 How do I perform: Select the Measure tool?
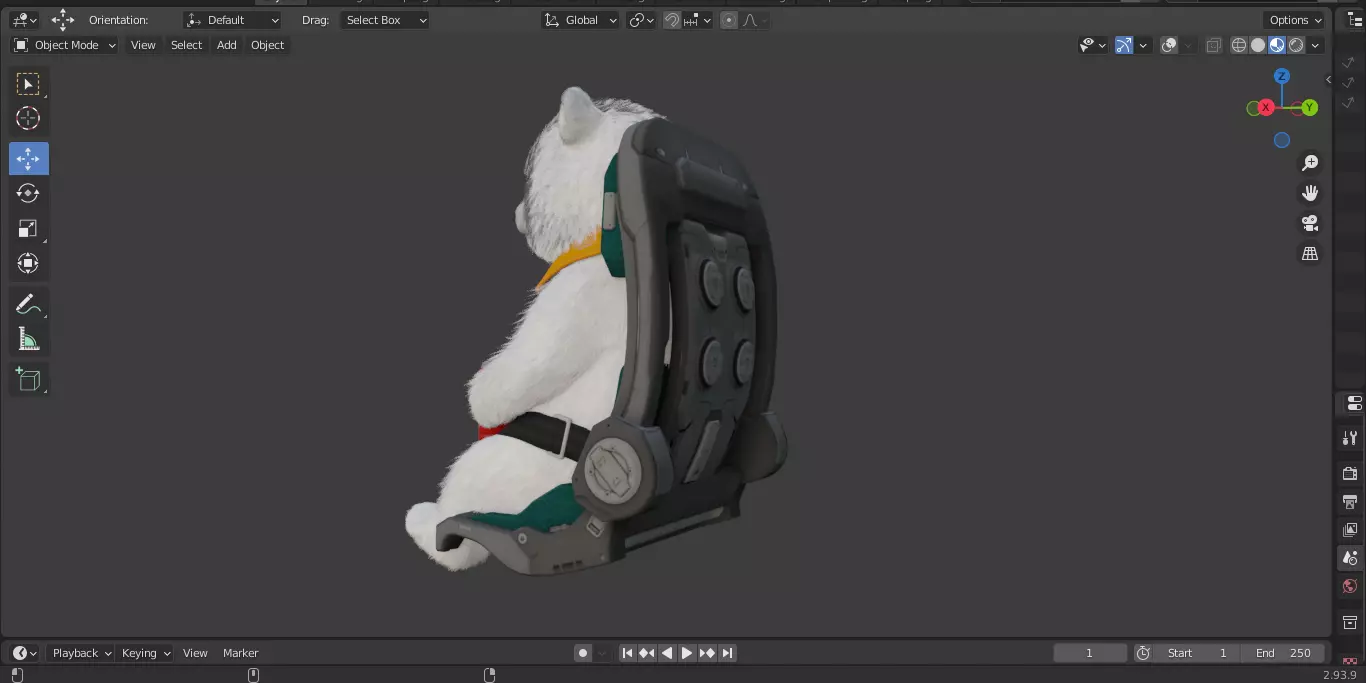pos(28,340)
